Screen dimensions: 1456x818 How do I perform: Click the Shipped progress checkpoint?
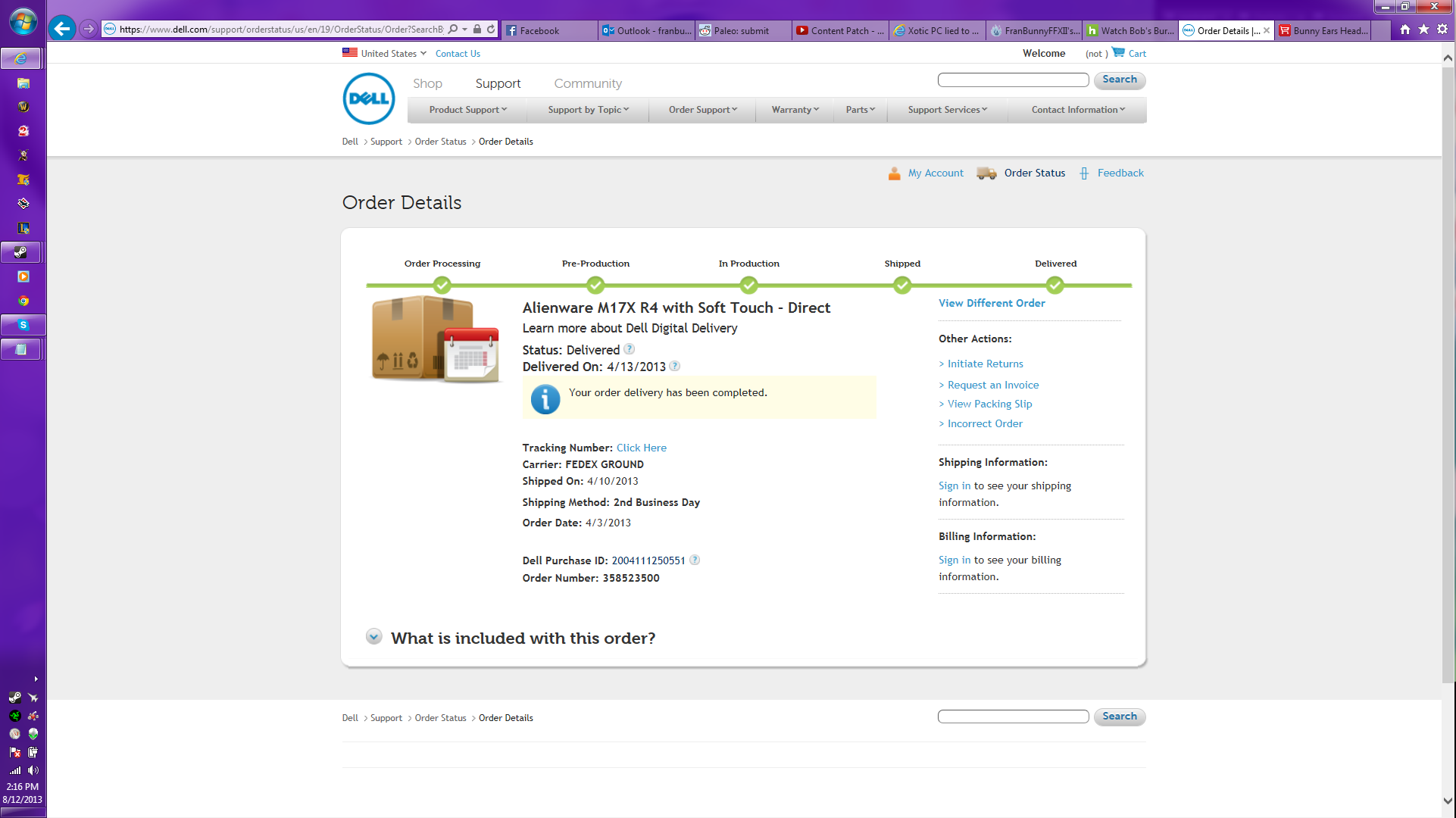pyautogui.click(x=902, y=285)
